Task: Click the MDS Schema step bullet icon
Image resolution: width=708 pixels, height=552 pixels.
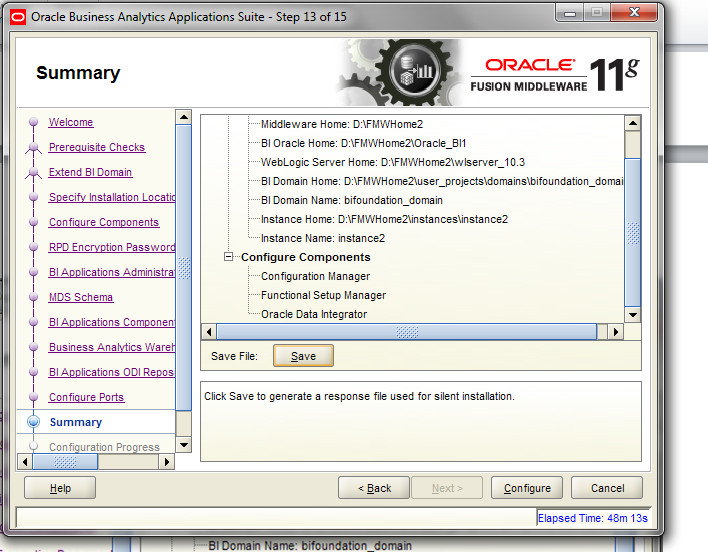Action: [x=33, y=297]
